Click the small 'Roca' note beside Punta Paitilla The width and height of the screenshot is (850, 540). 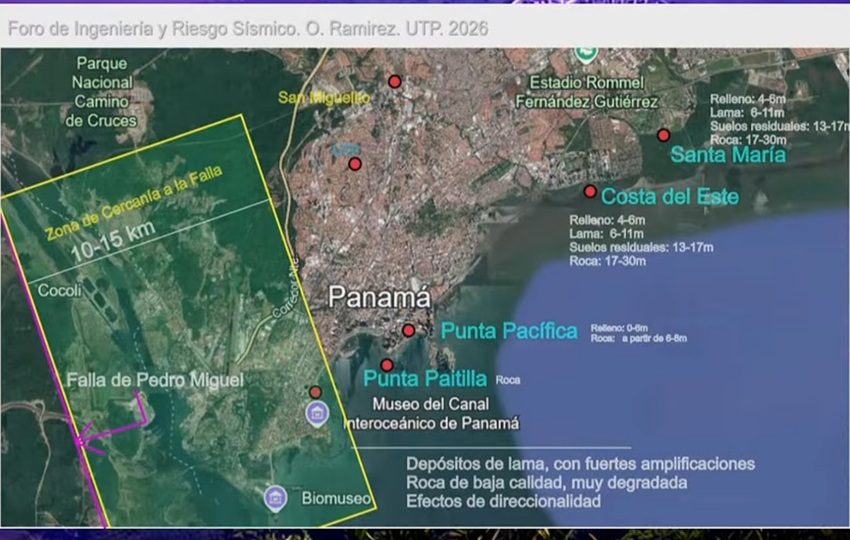coord(508,380)
